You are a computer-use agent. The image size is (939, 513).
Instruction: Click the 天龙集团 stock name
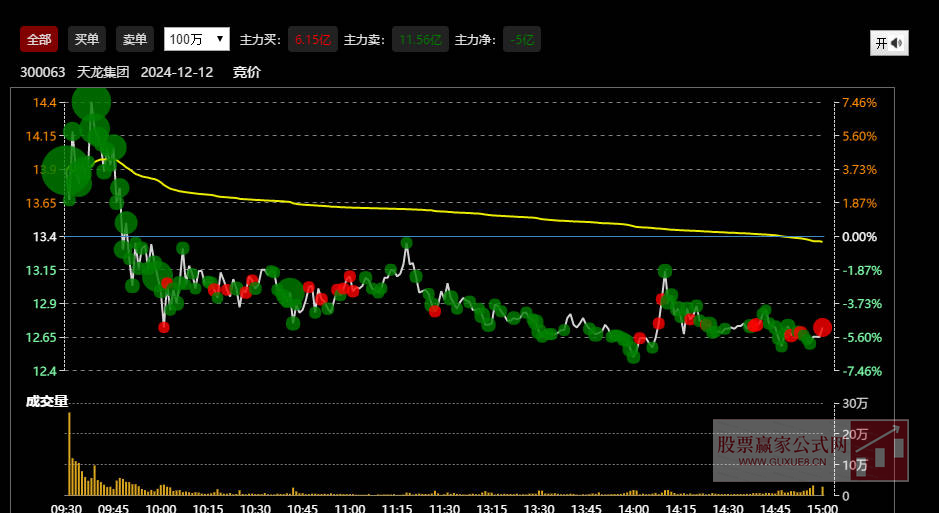[103, 72]
